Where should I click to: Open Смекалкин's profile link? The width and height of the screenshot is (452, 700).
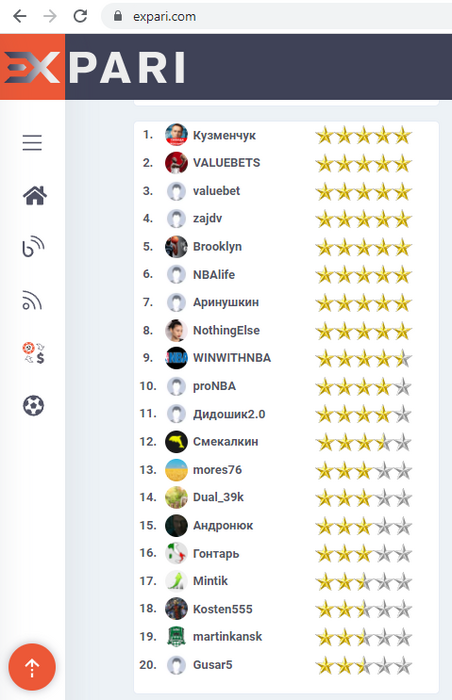click(x=226, y=442)
